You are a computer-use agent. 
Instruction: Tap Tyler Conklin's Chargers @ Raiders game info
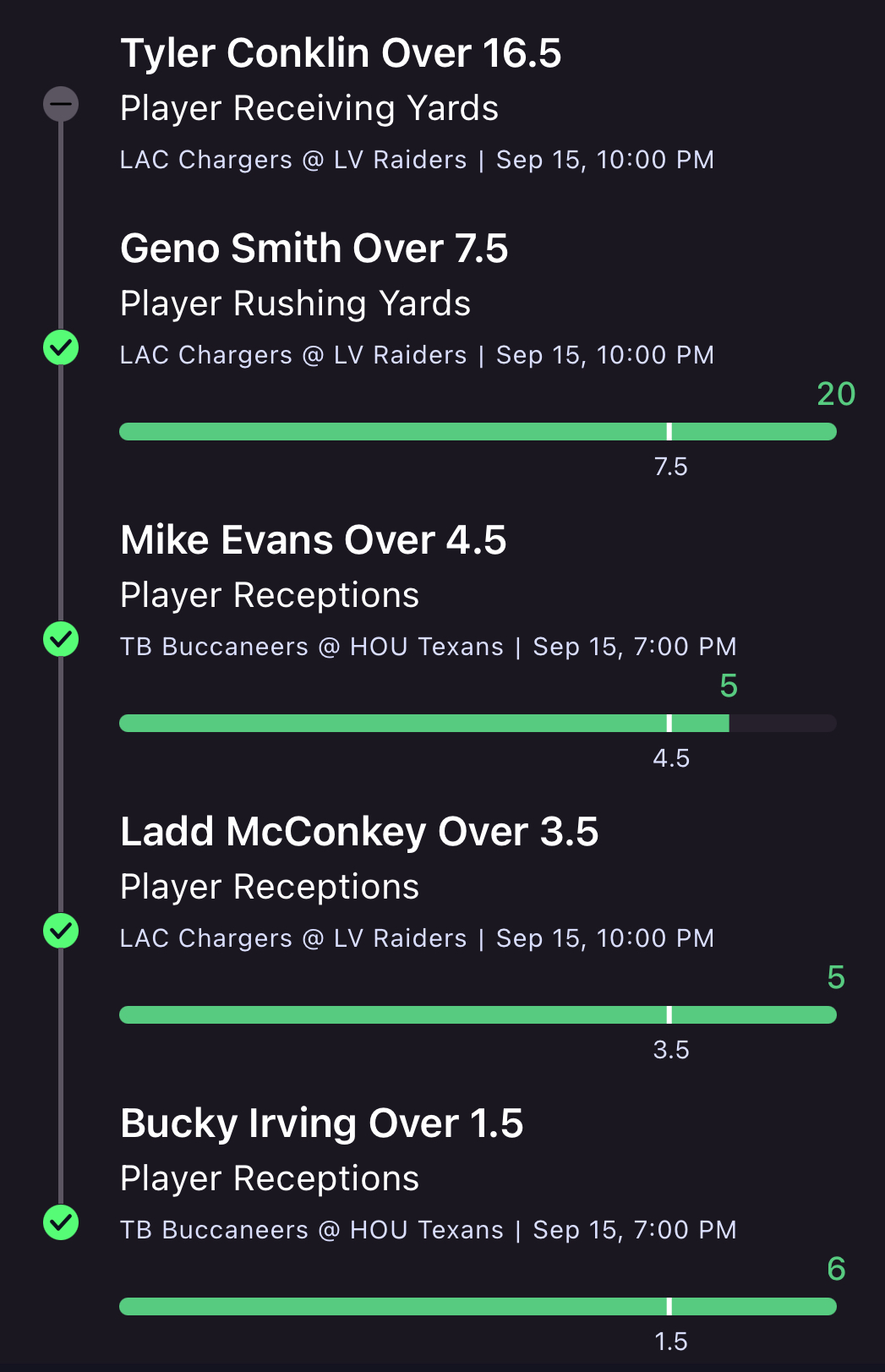[417, 160]
